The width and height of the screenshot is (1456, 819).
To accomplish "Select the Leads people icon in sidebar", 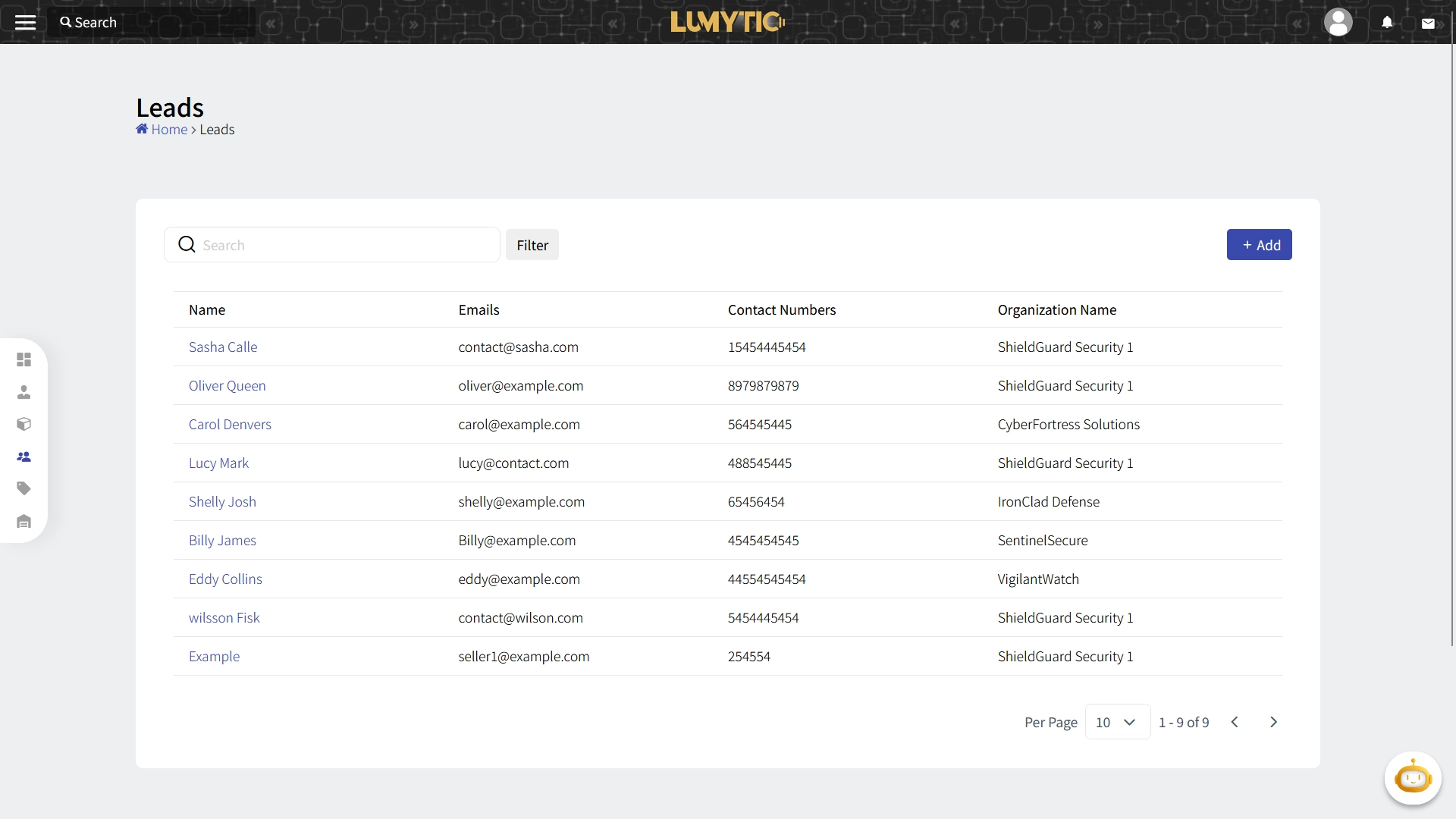I will 24,456.
